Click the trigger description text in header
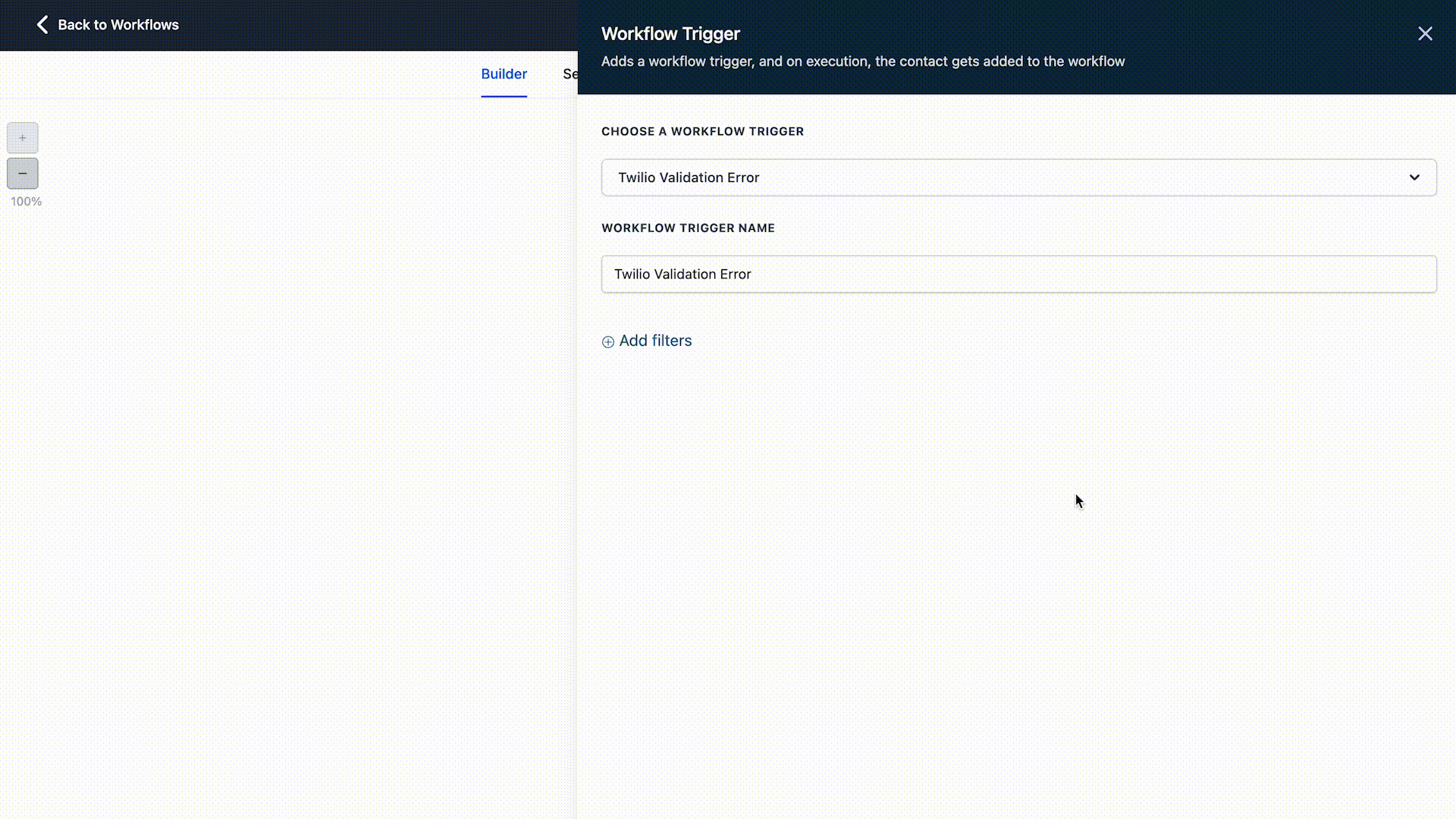1456x819 pixels. pos(862,61)
